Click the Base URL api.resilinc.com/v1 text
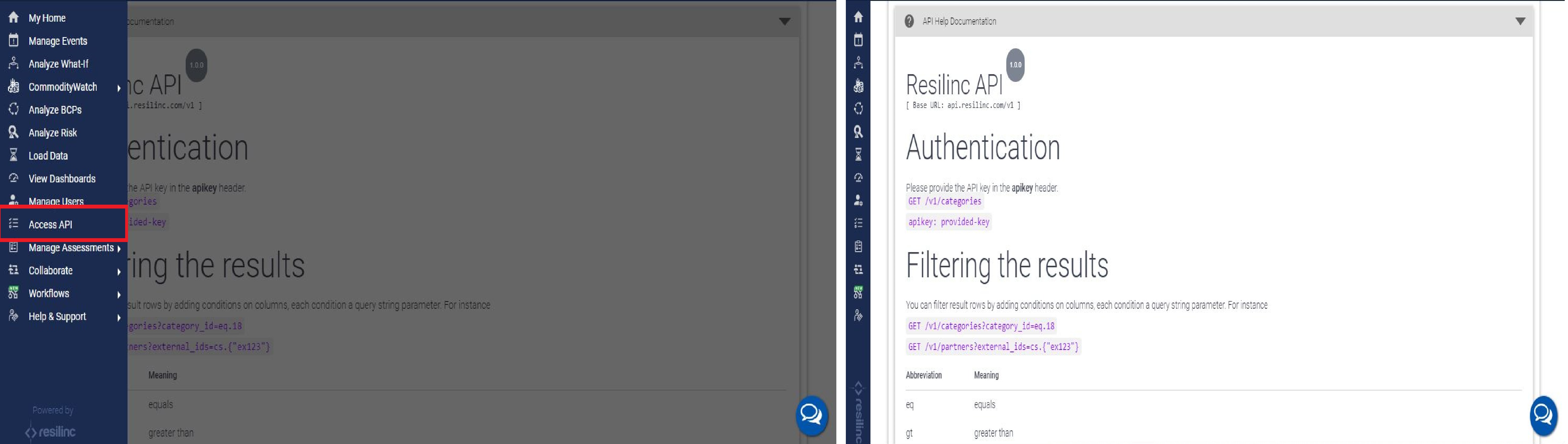 pos(963,105)
